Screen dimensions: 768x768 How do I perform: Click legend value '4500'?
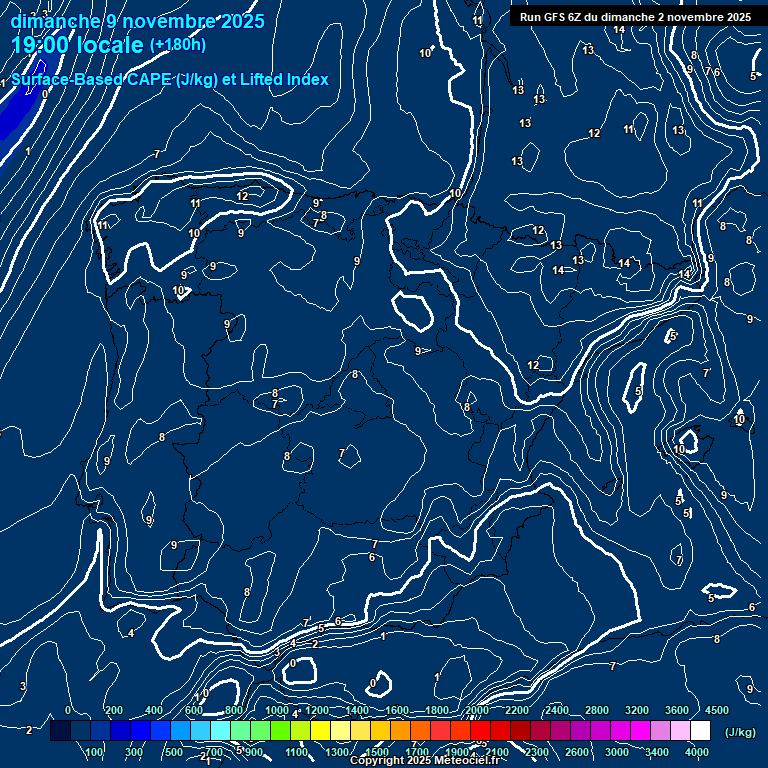click(717, 710)
